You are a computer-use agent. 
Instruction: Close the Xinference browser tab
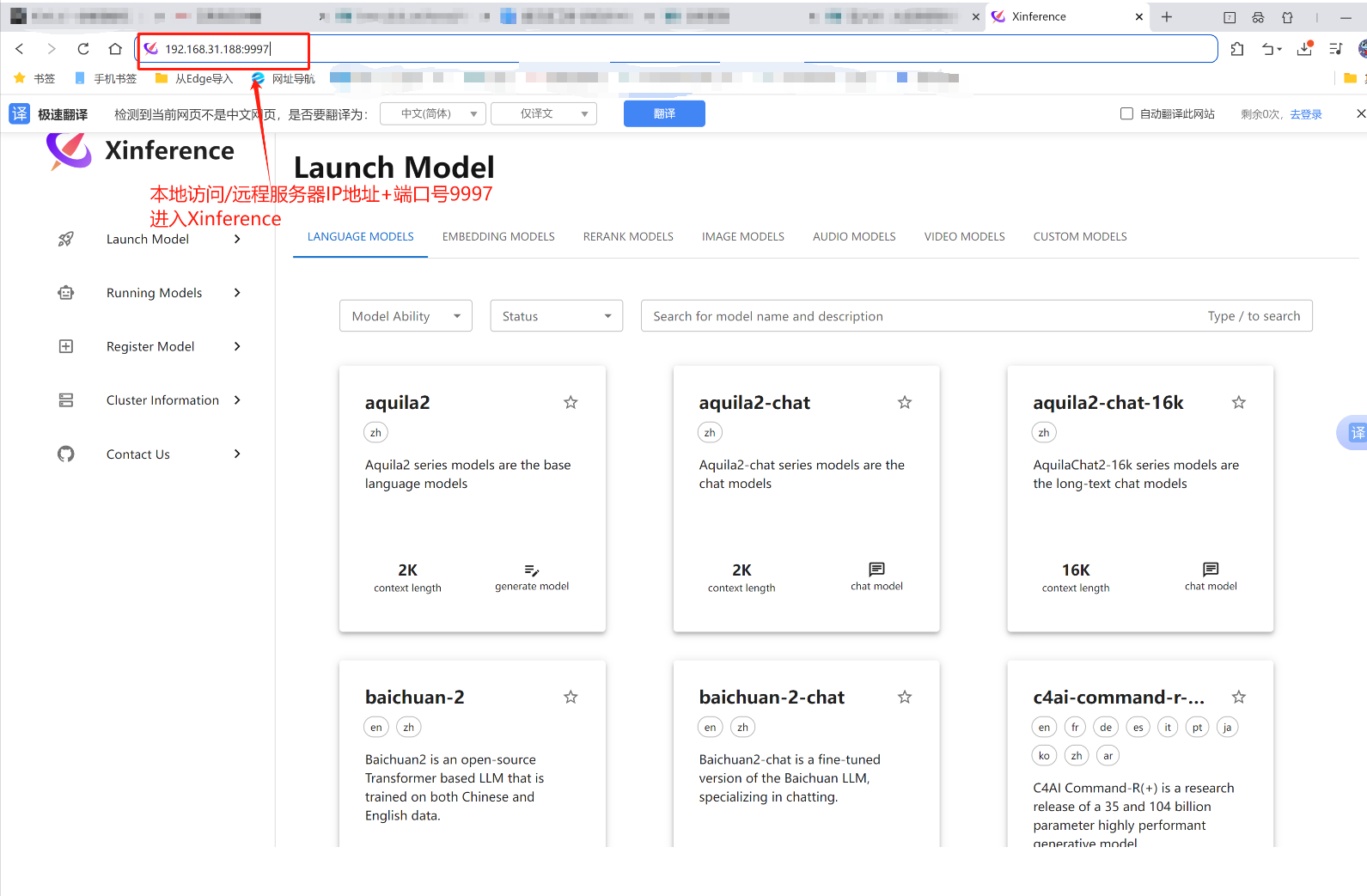1139,16
